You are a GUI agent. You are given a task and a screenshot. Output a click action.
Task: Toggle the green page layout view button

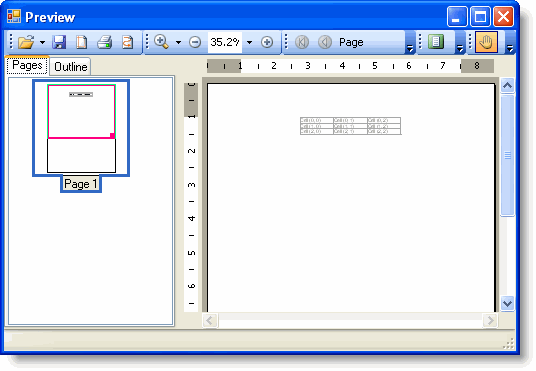point(436,42)
